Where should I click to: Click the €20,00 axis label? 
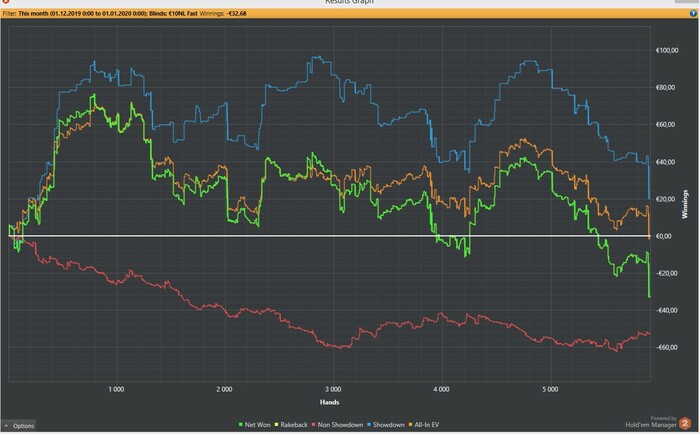[x=666, y=199]
